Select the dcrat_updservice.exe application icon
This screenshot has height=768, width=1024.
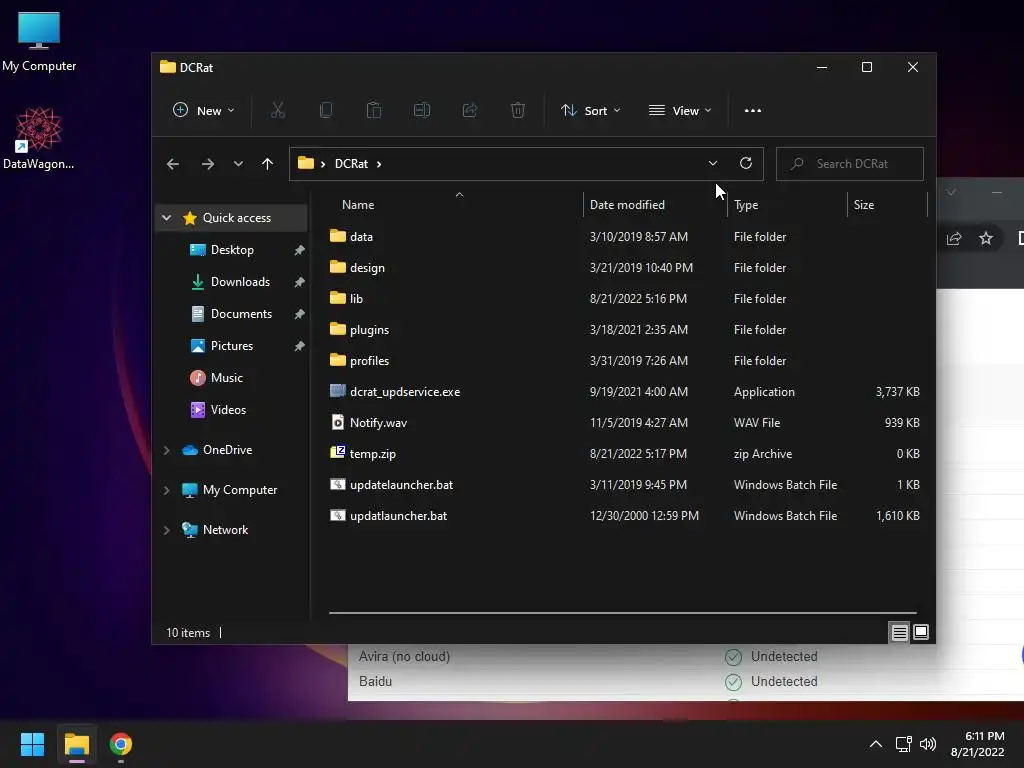338,391
